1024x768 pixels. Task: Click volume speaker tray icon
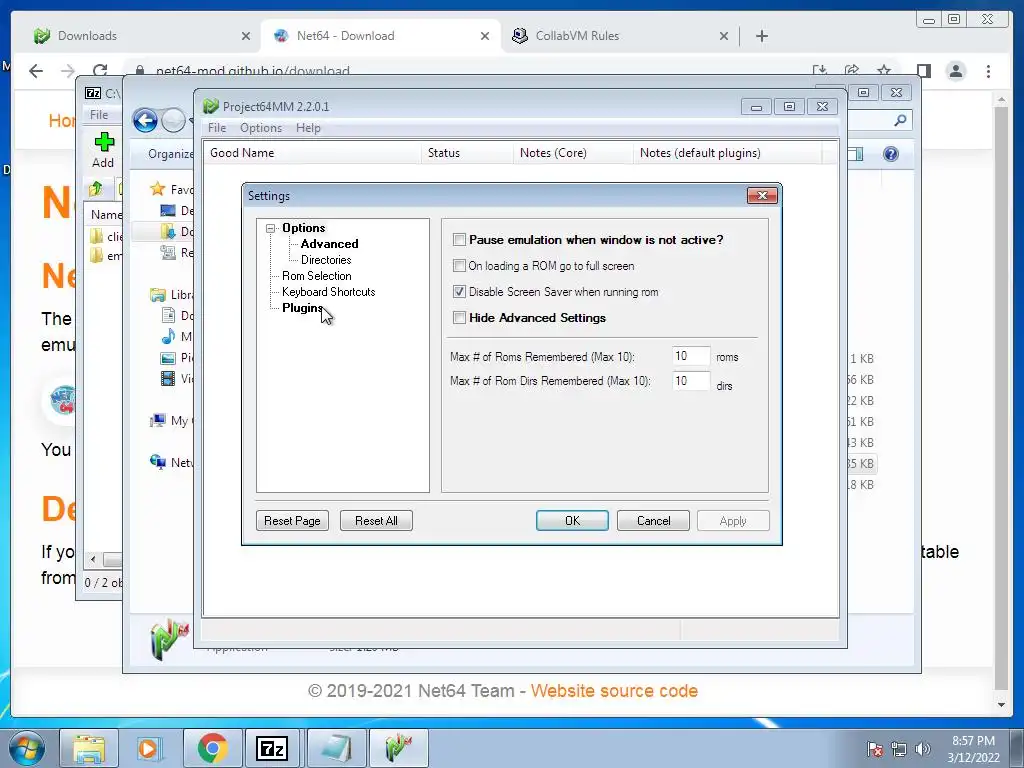922,749
